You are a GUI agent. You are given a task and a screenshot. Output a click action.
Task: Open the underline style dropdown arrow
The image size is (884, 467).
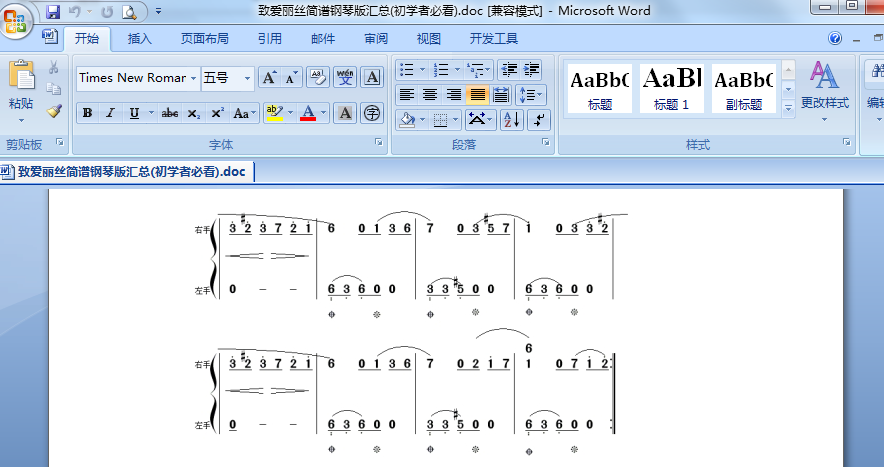(151, 113)
